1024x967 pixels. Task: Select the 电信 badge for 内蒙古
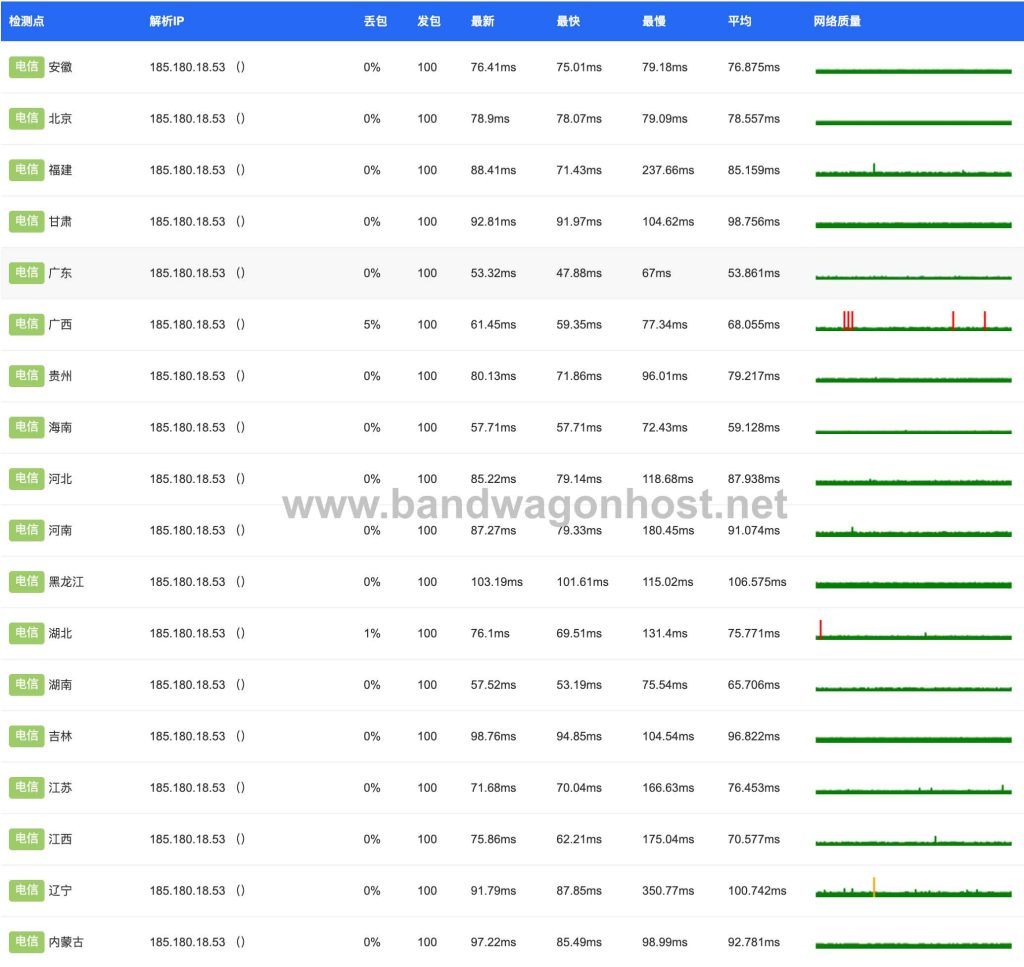26,942
